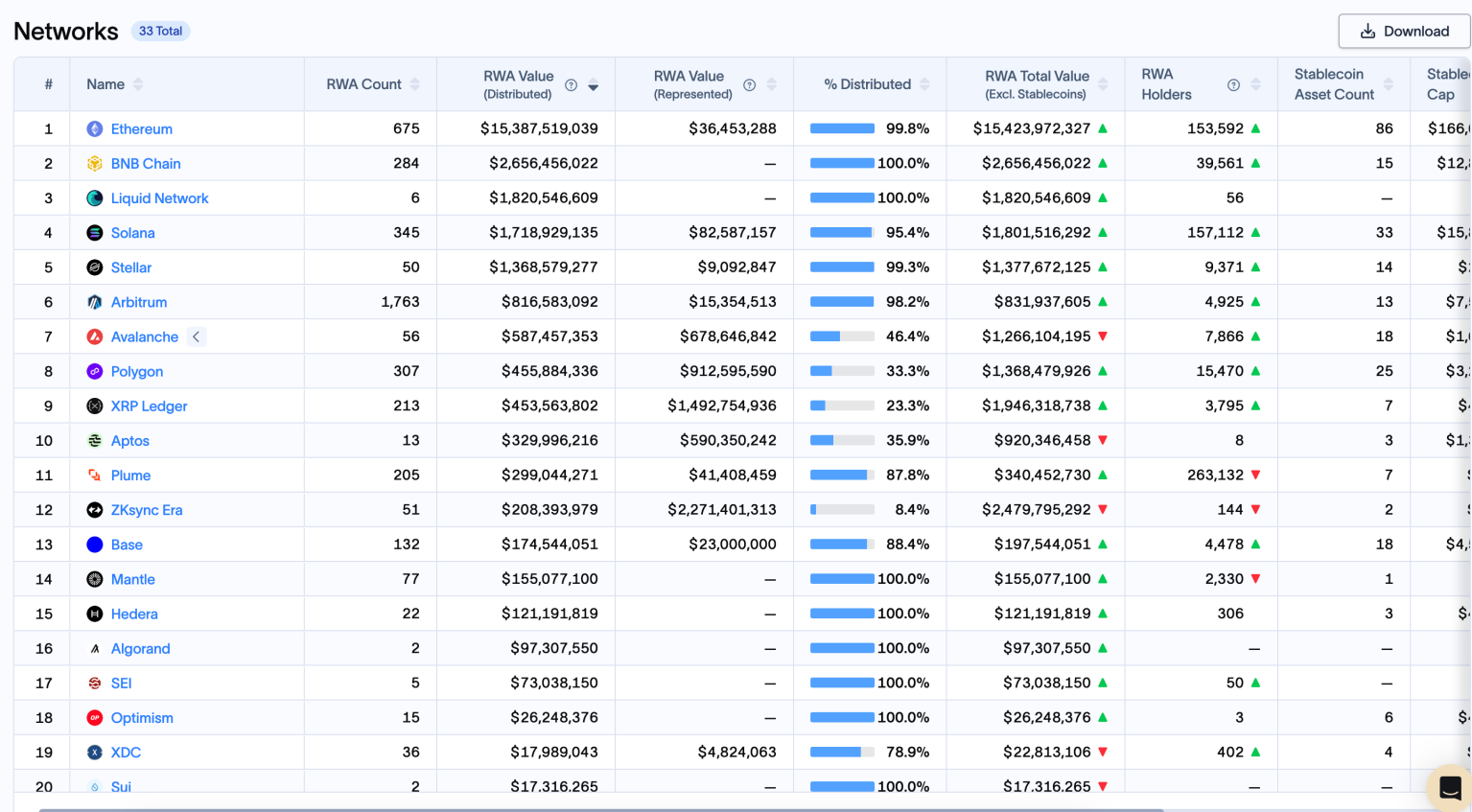1472x812 pixels.
Task: Click the Avalanche logo icon
Action: tap(96, 336)
